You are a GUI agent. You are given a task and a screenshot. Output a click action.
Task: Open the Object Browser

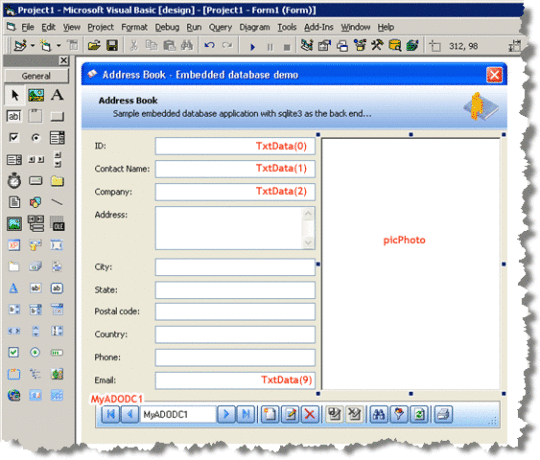tap(360, 45)
